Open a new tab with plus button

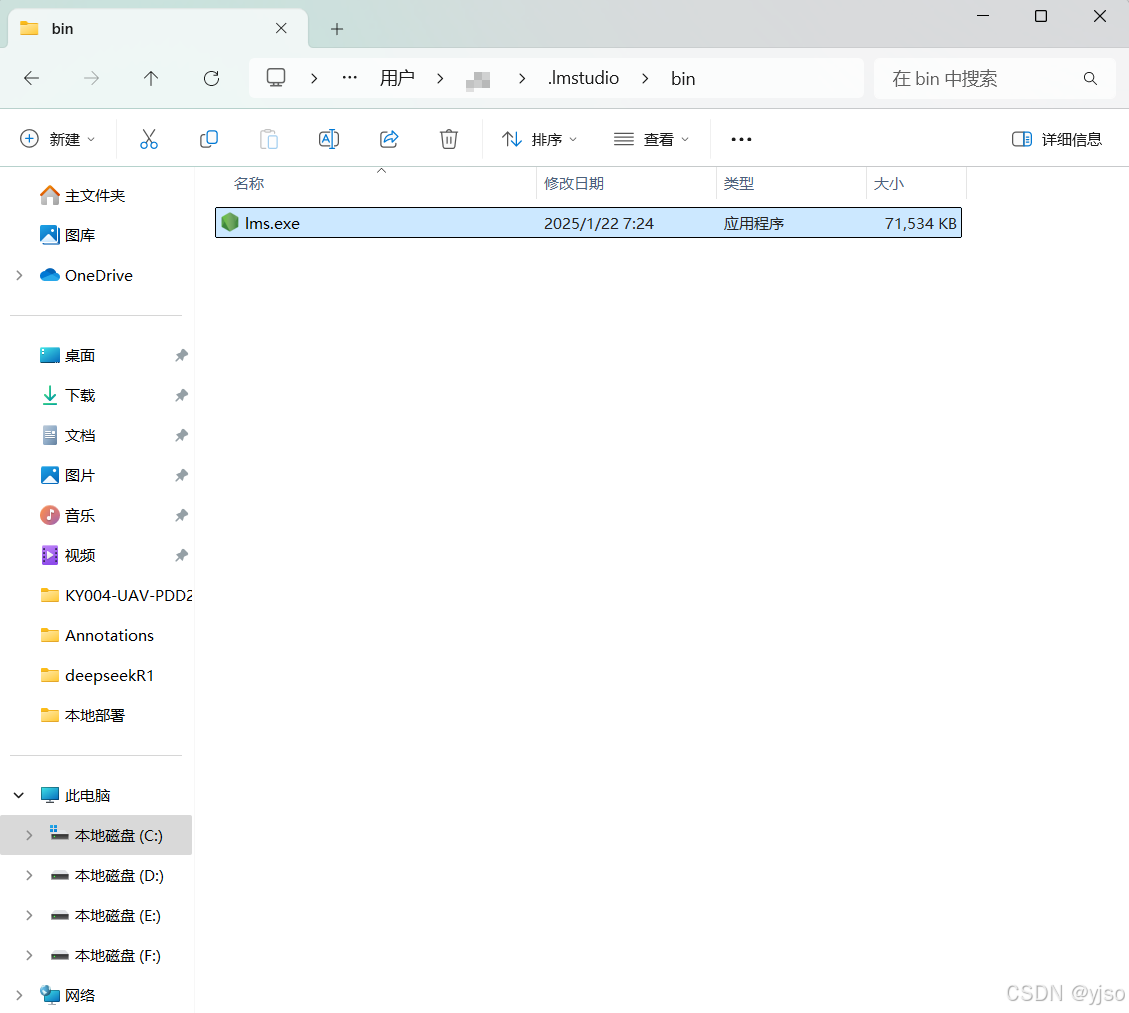(336, 29)
